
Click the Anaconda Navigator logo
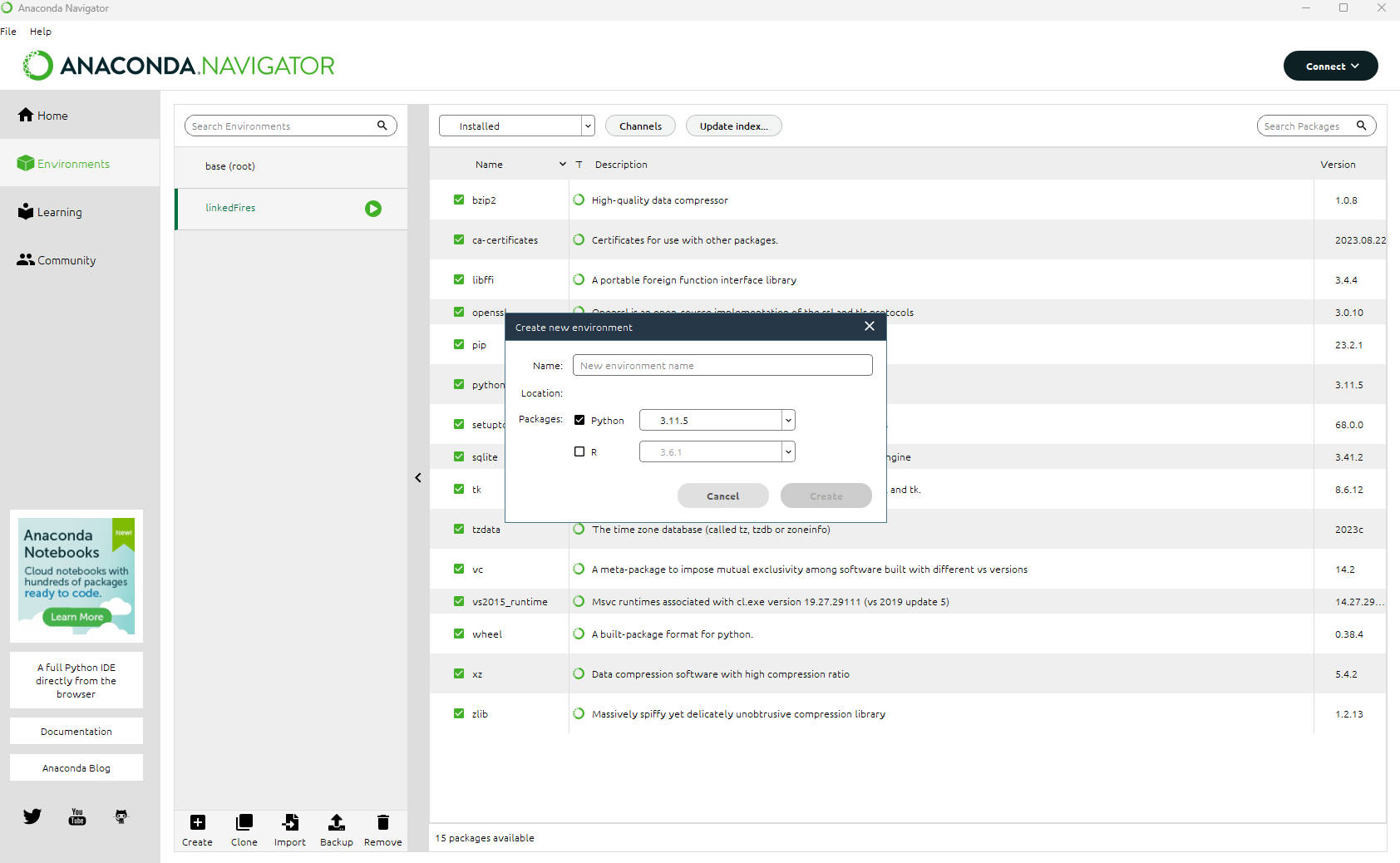click(x=179, y=66)
